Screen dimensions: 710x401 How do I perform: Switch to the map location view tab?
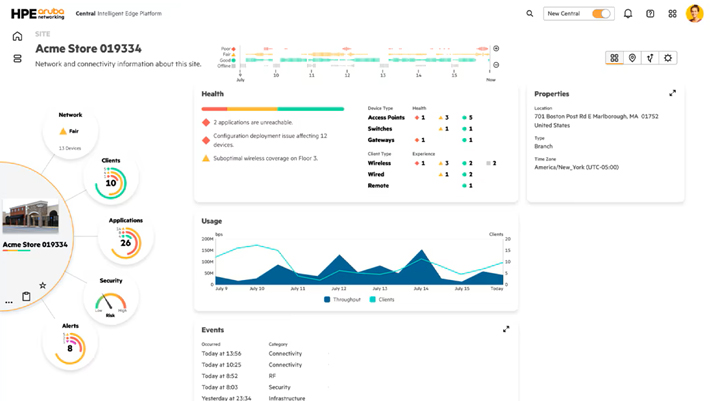tap(632, 58)
